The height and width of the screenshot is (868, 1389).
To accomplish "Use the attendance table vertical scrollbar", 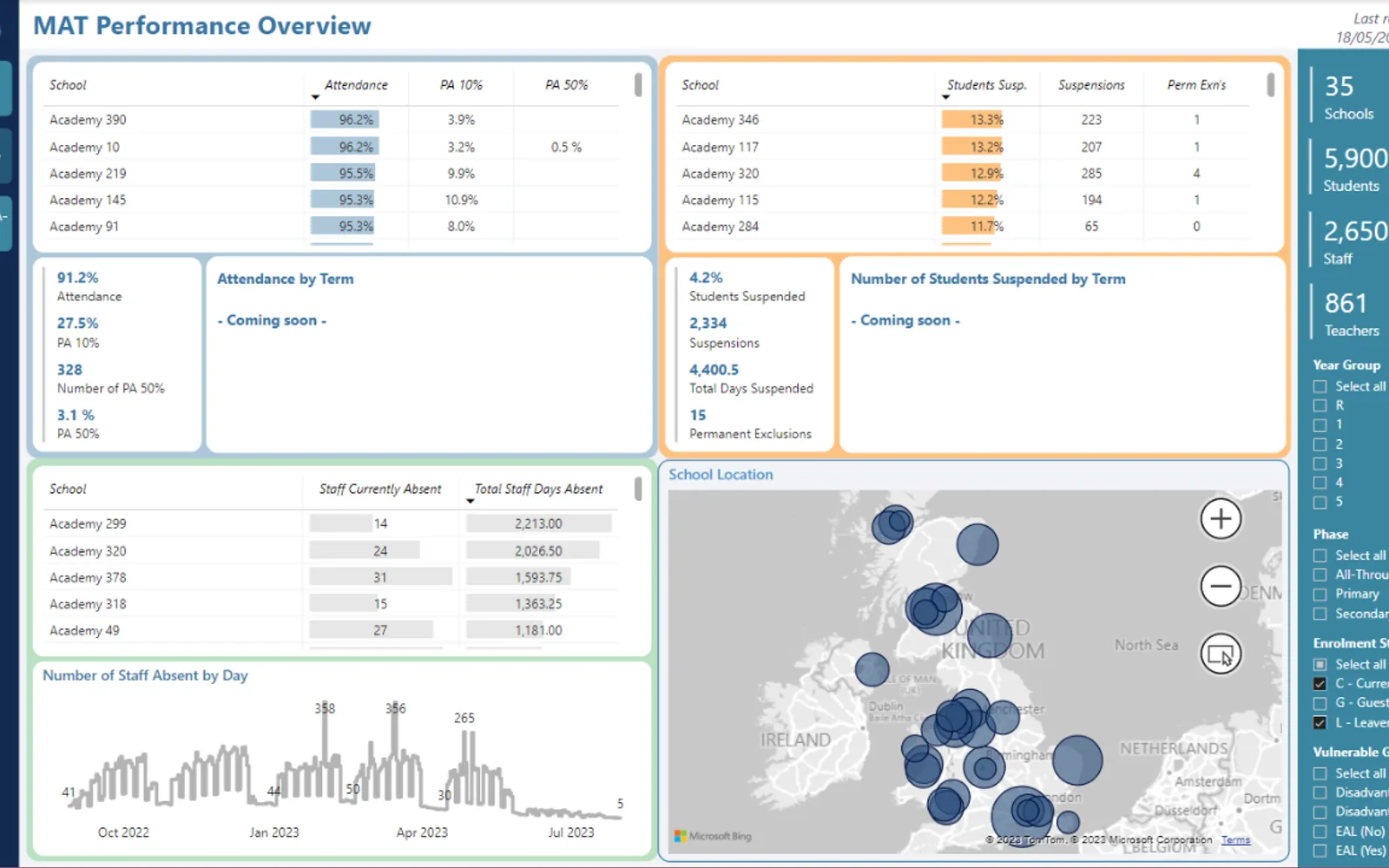I will tap(638, 84).
